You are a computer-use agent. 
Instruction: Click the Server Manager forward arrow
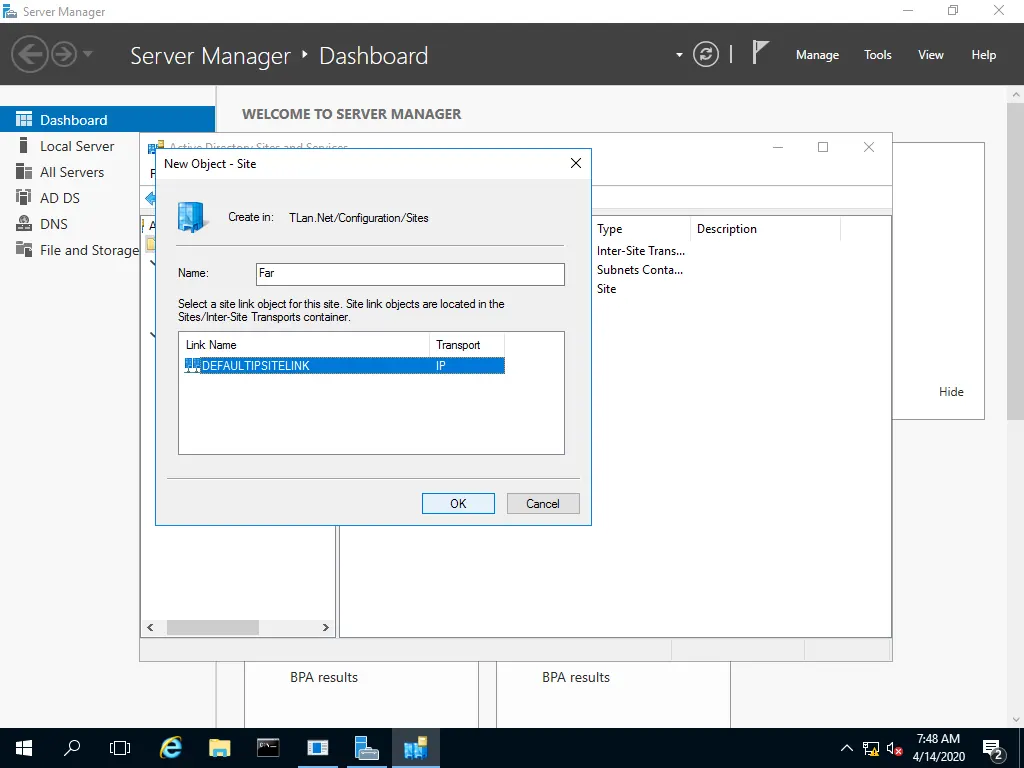point(64,54)
